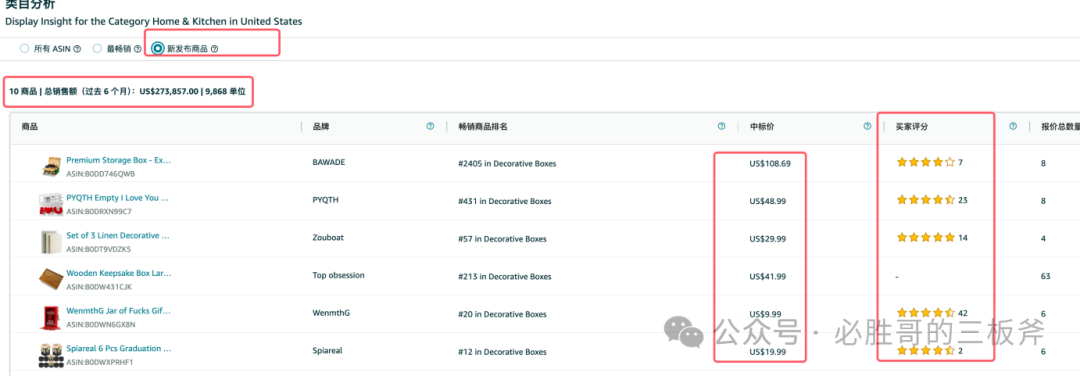
Task: Click help icon in 品牌 column header
Action: coord(430,126)
